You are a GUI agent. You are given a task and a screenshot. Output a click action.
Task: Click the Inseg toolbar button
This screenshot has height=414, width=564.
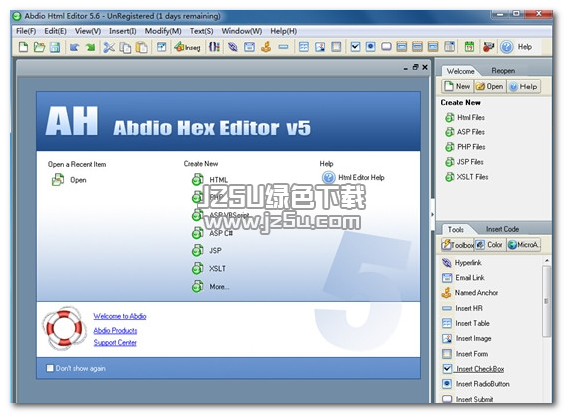pos(187,47)
